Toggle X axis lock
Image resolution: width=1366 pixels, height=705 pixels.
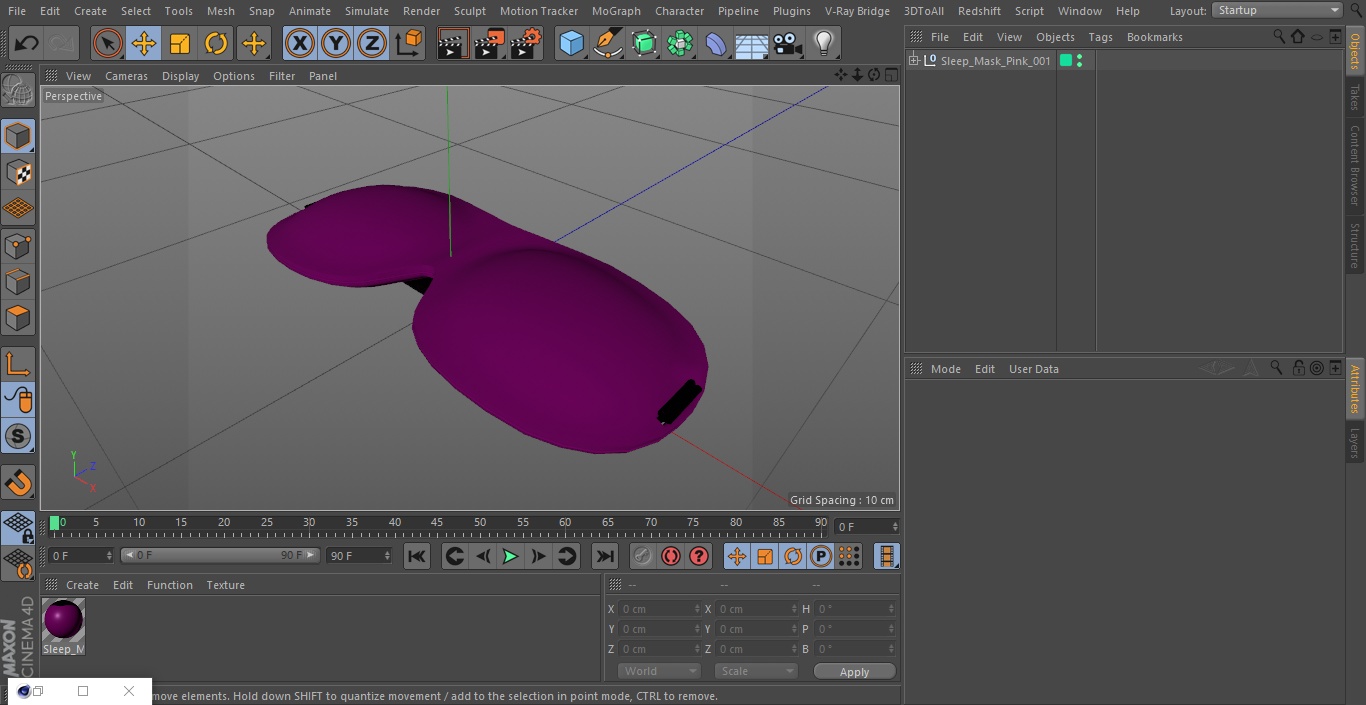[300, 43]
